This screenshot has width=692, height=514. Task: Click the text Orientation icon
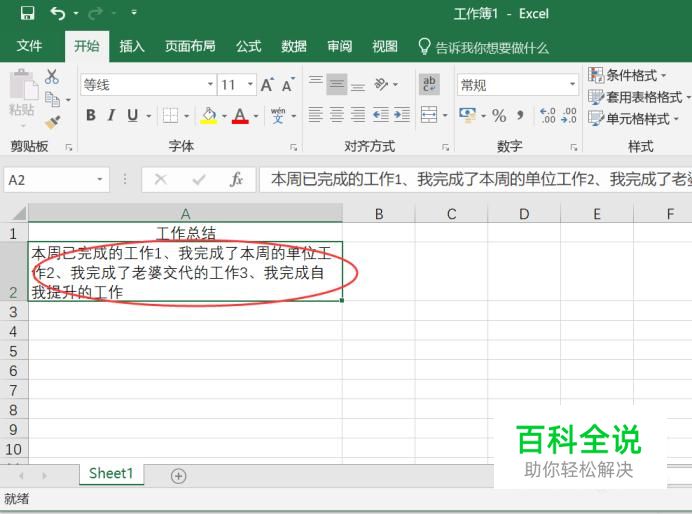(381, 84)
